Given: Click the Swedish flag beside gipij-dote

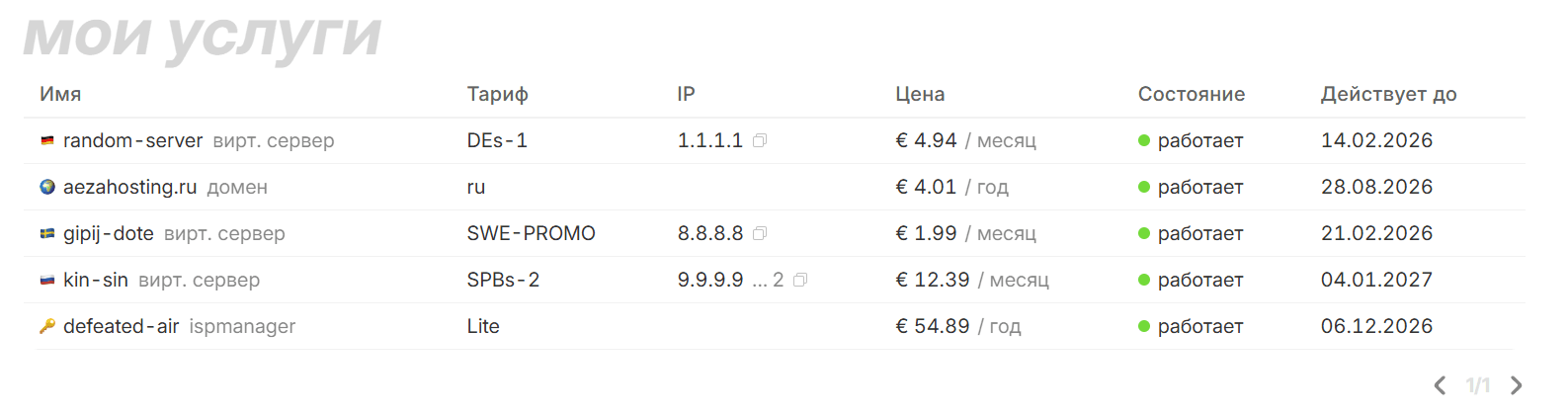Looking at the screenshot, I should tap(47, 234).
